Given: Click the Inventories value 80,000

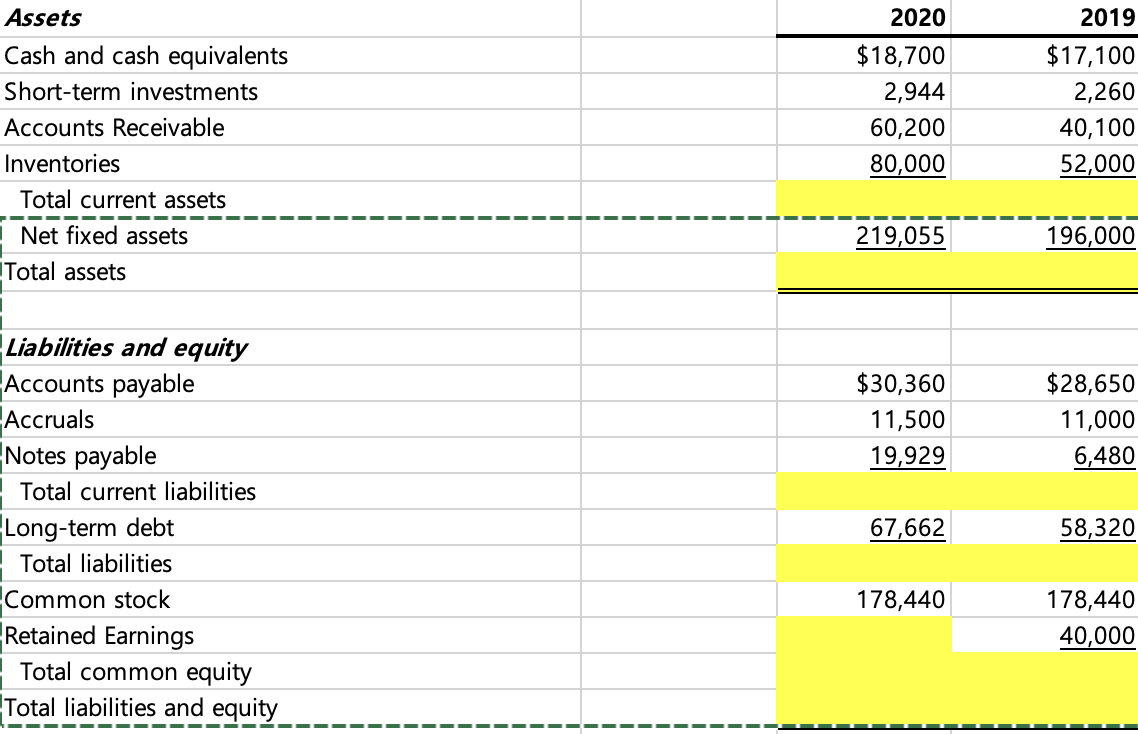Looking at the screenshot, I should point(905,163).
